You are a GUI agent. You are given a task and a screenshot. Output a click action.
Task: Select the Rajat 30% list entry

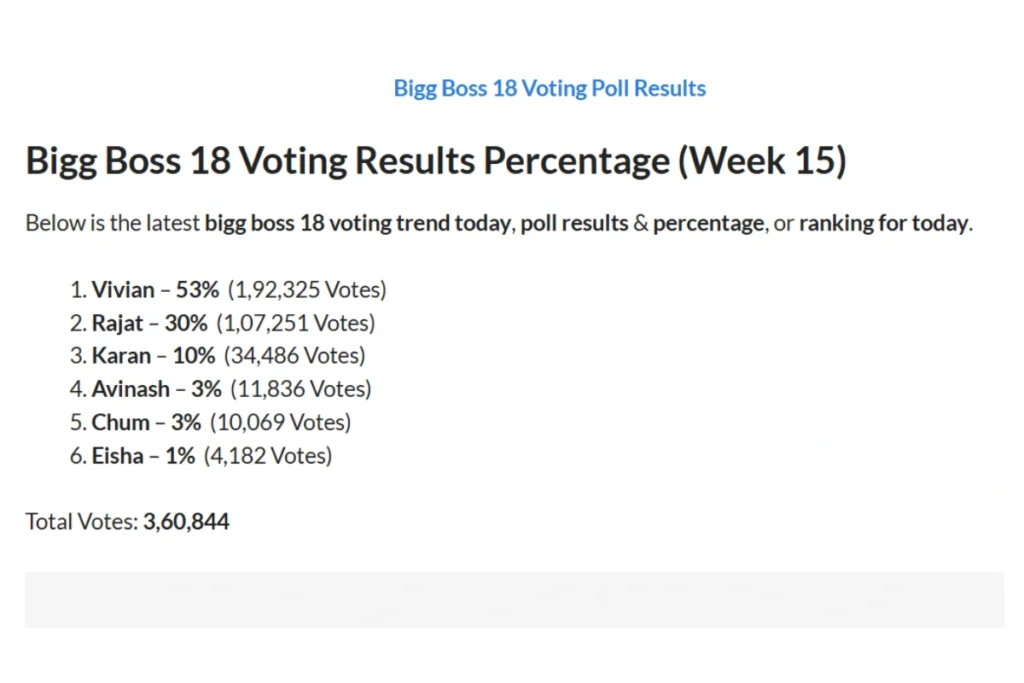(223, 323)
